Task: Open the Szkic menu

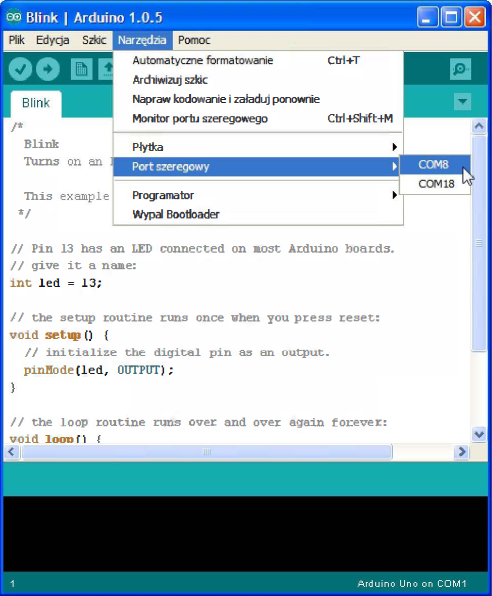Action: [x=94, y=40]
